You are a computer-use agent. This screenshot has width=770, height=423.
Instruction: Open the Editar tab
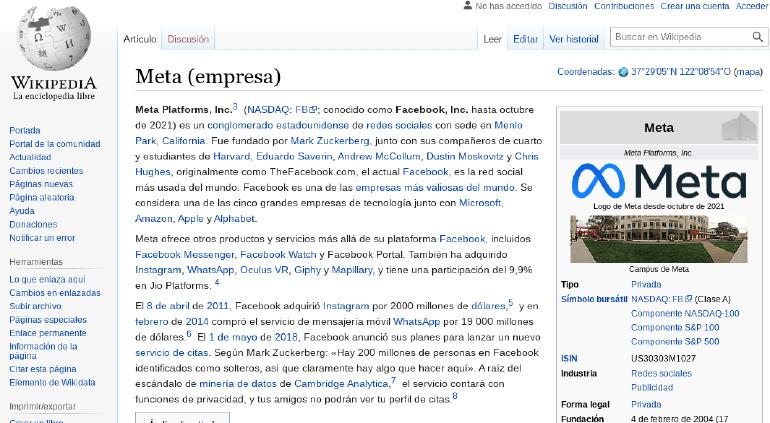tap(525, 39)
